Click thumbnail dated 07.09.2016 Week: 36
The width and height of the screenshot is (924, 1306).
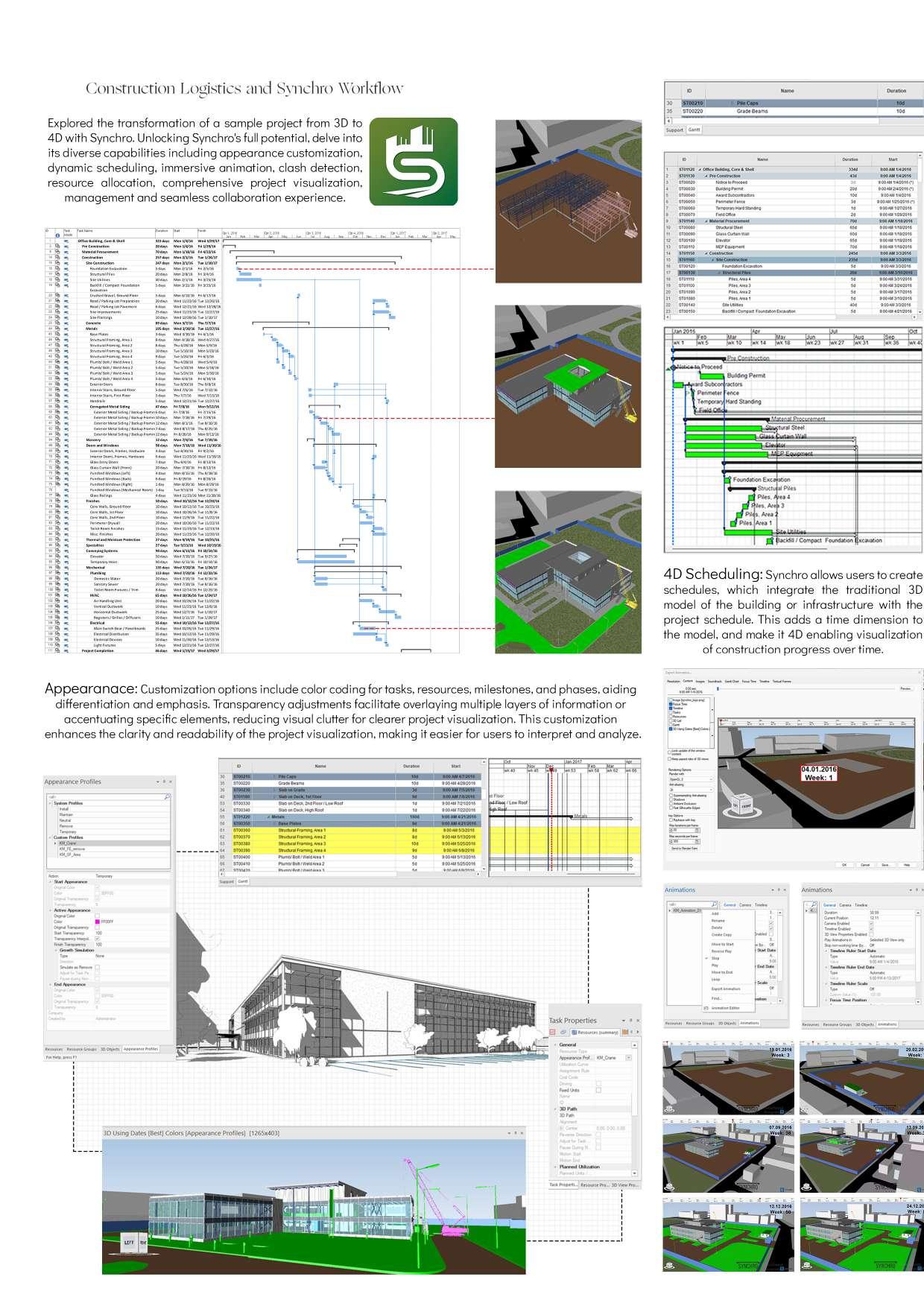click(727, 1156)
